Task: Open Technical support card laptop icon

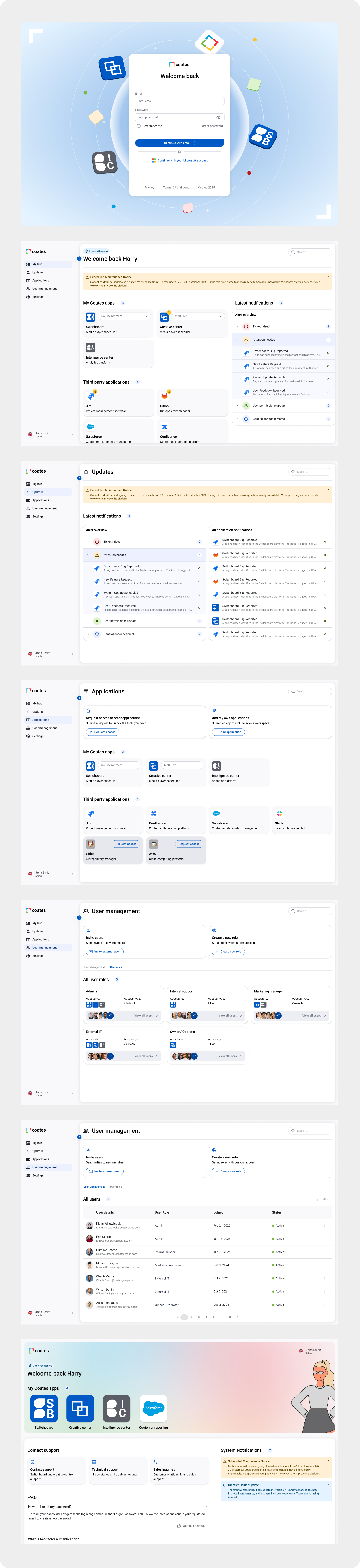Action: tap(94, 1462)
